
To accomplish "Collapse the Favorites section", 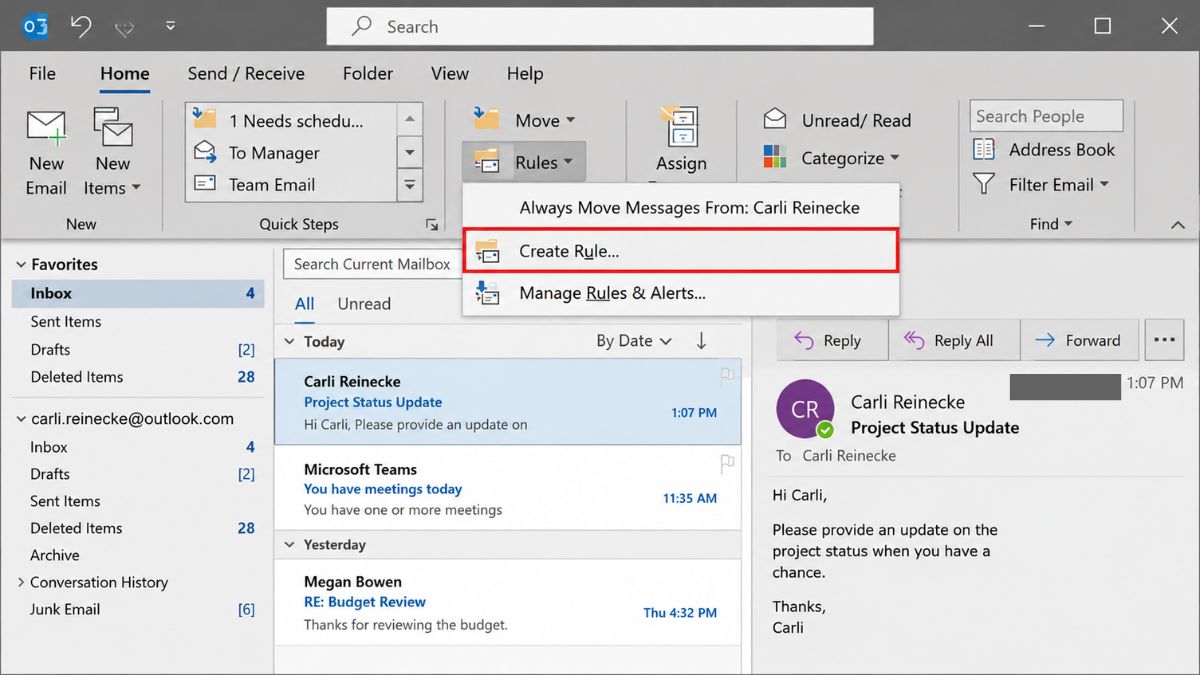I will [x=21, y=264].
